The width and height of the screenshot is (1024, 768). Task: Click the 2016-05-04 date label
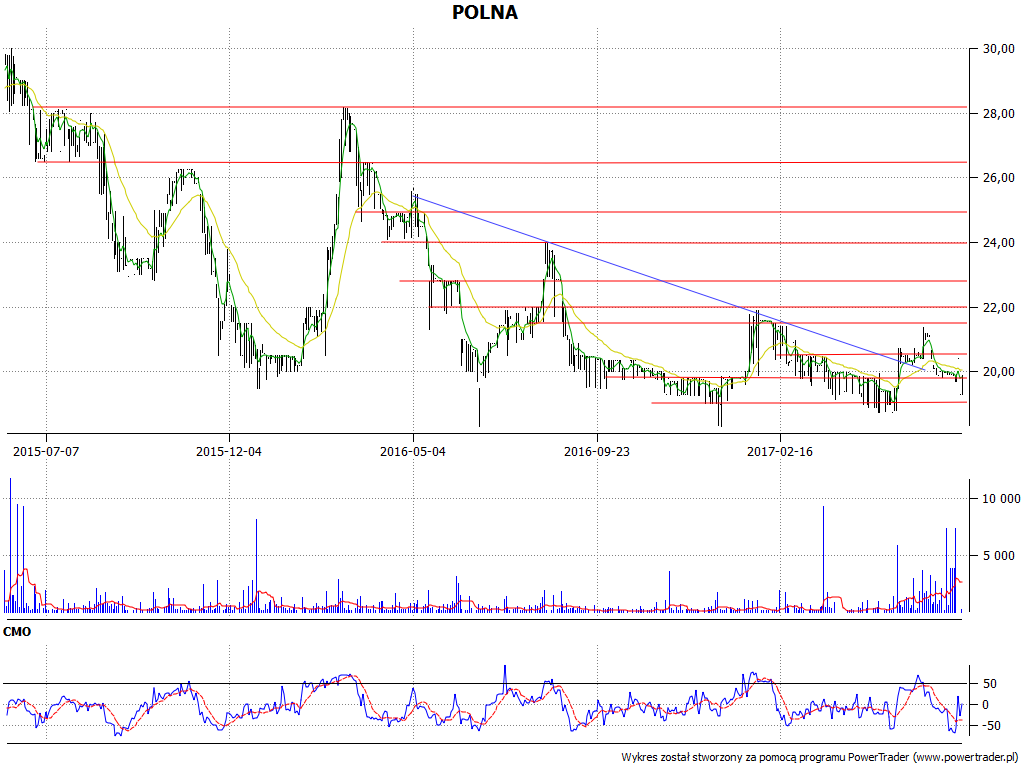point(413,451)
